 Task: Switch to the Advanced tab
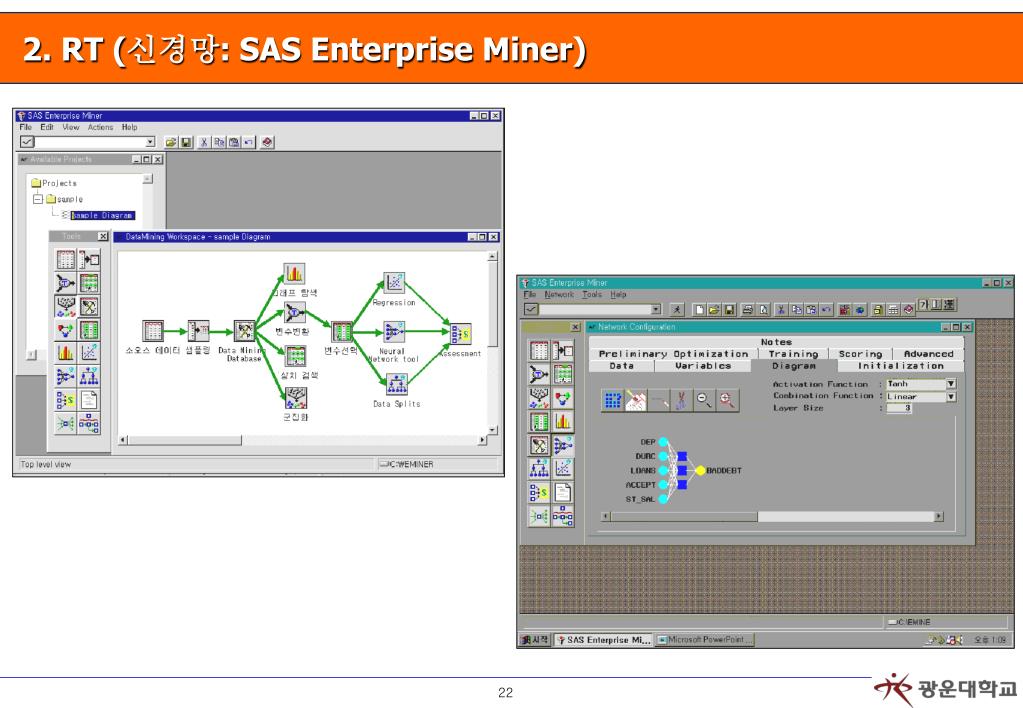(928, 354)
